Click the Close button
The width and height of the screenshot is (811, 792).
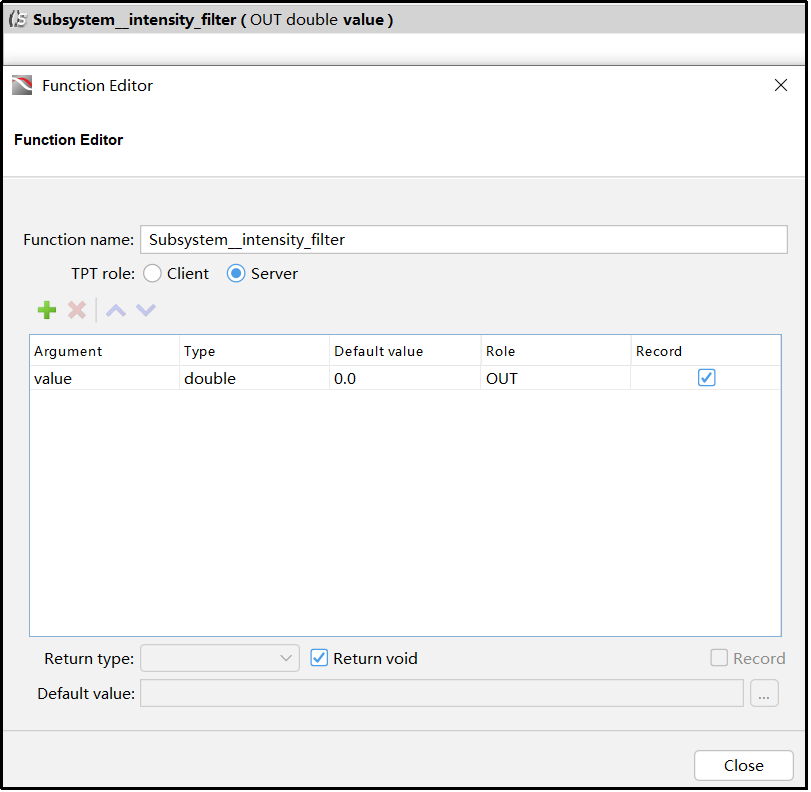click(744, 766)
